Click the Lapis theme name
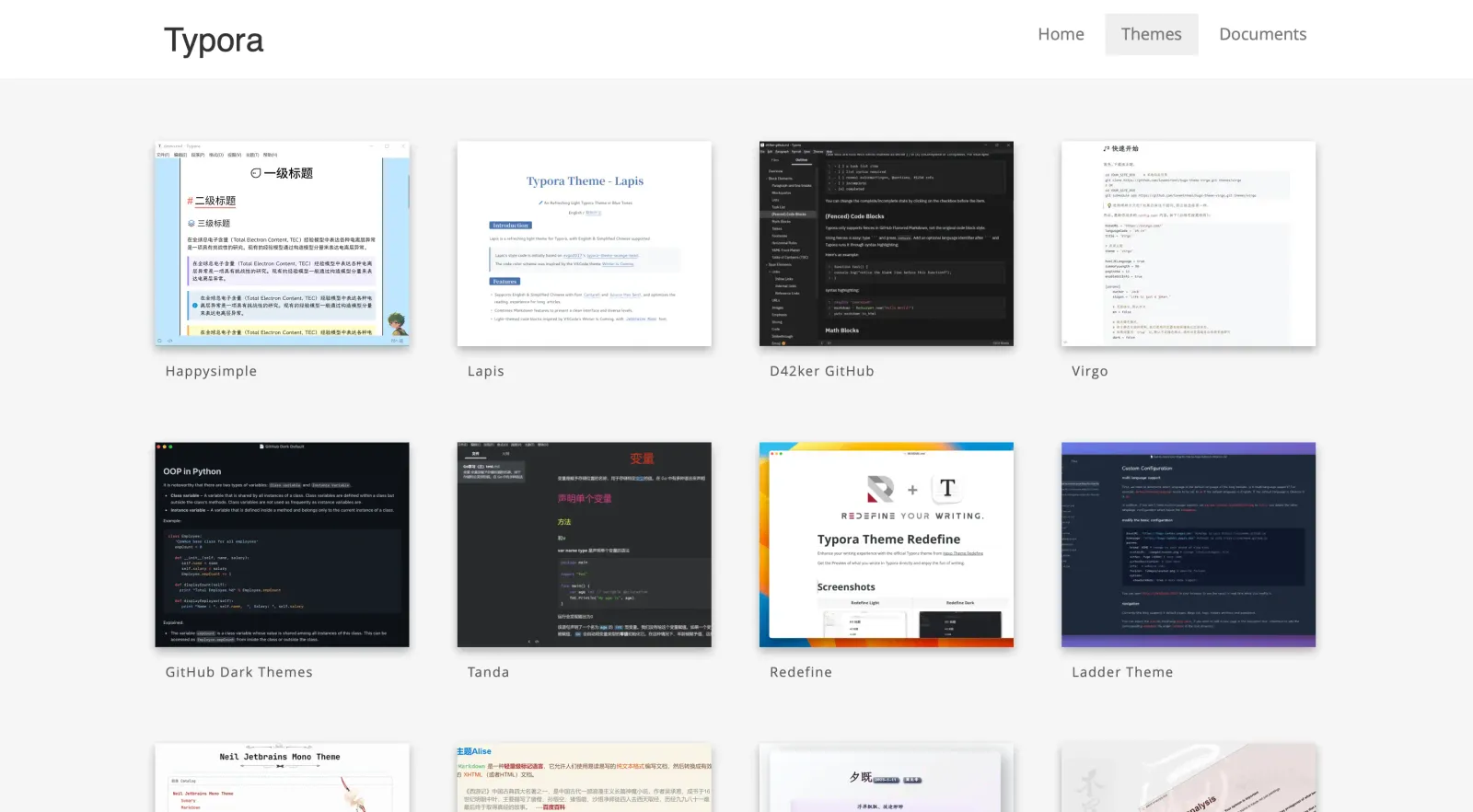The image size is (1473, 812). 485,371
